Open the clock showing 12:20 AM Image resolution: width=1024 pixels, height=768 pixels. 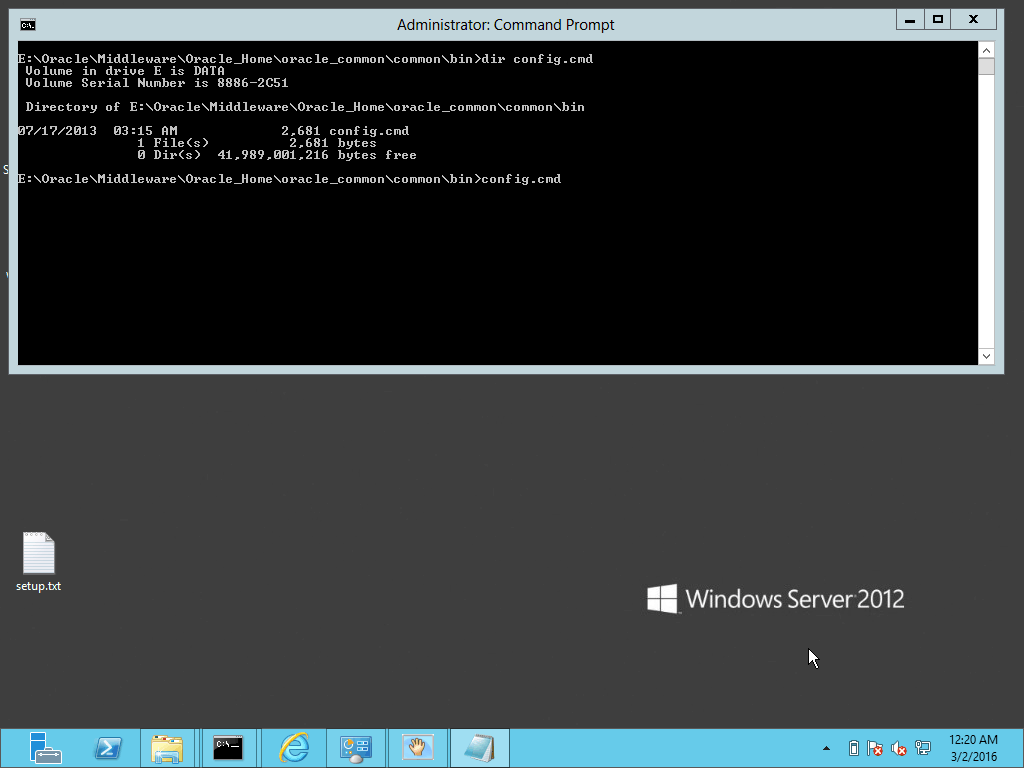[x=972, y=747]
